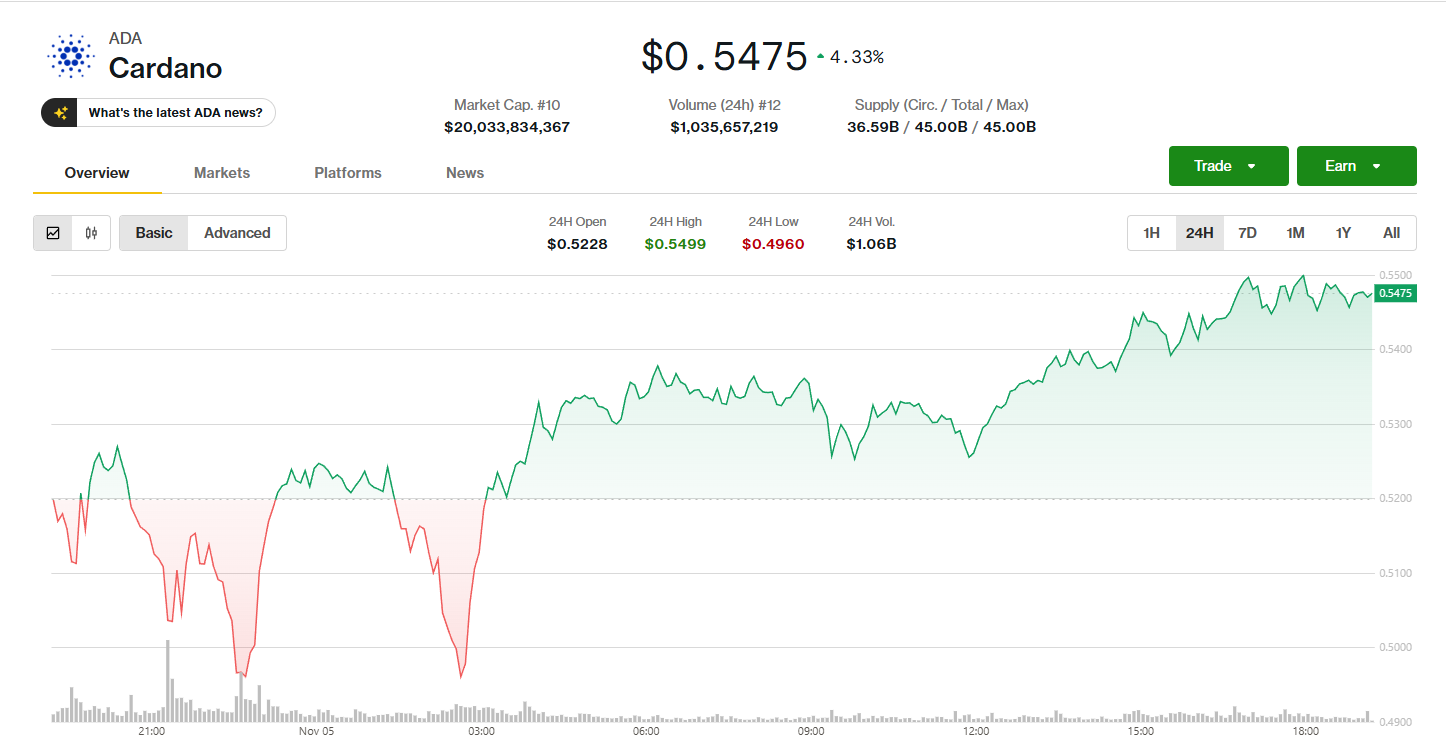Expand the Earn dropdown
1446x746 pixels.
pos(1356,166)
